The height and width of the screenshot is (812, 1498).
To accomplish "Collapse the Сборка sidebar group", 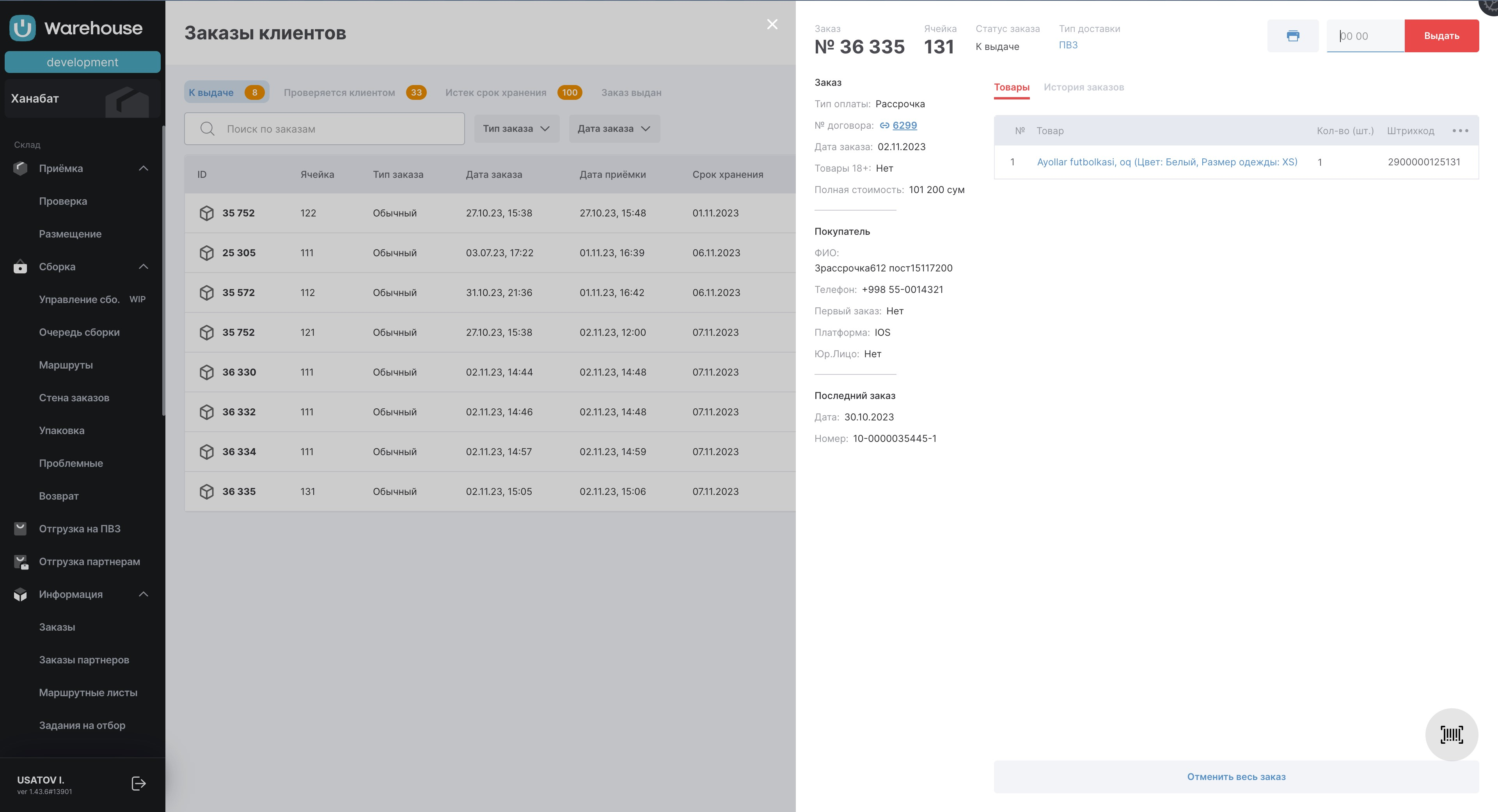I will pyautogui.click(x=144, y=267).
